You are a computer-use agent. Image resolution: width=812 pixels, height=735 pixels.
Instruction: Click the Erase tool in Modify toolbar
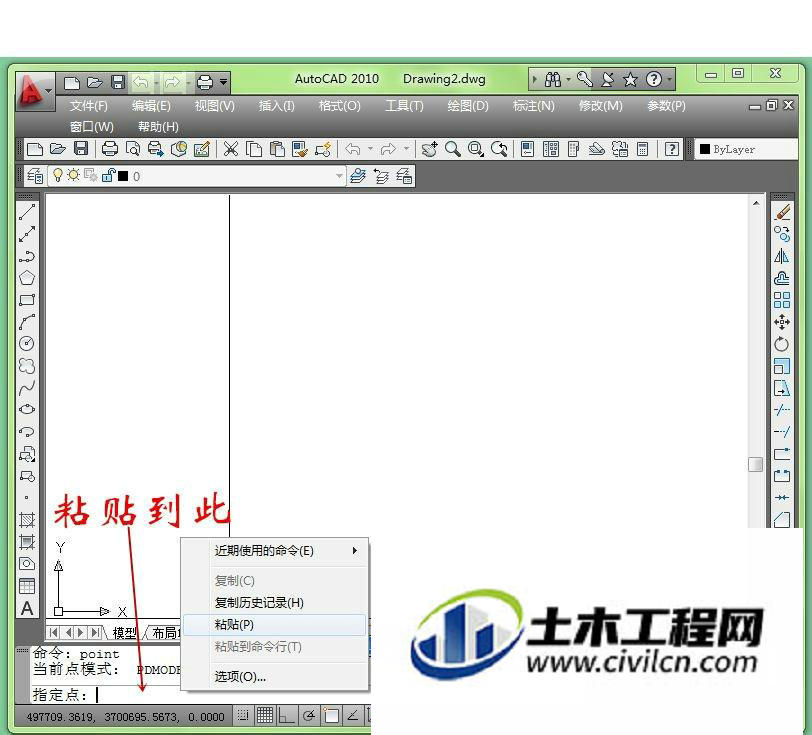click(782, 211)
